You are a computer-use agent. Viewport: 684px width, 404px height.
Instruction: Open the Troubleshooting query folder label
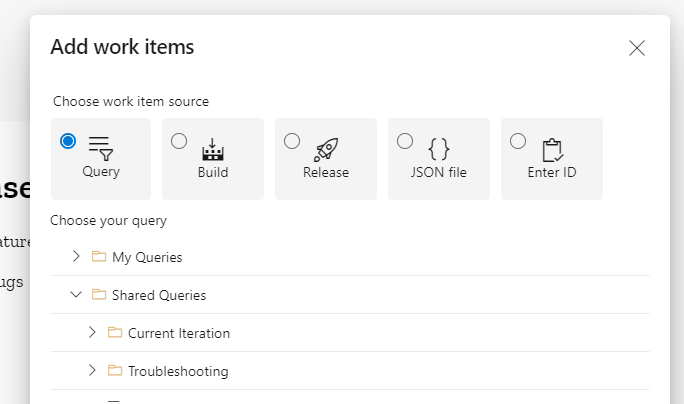pos(178,371)
